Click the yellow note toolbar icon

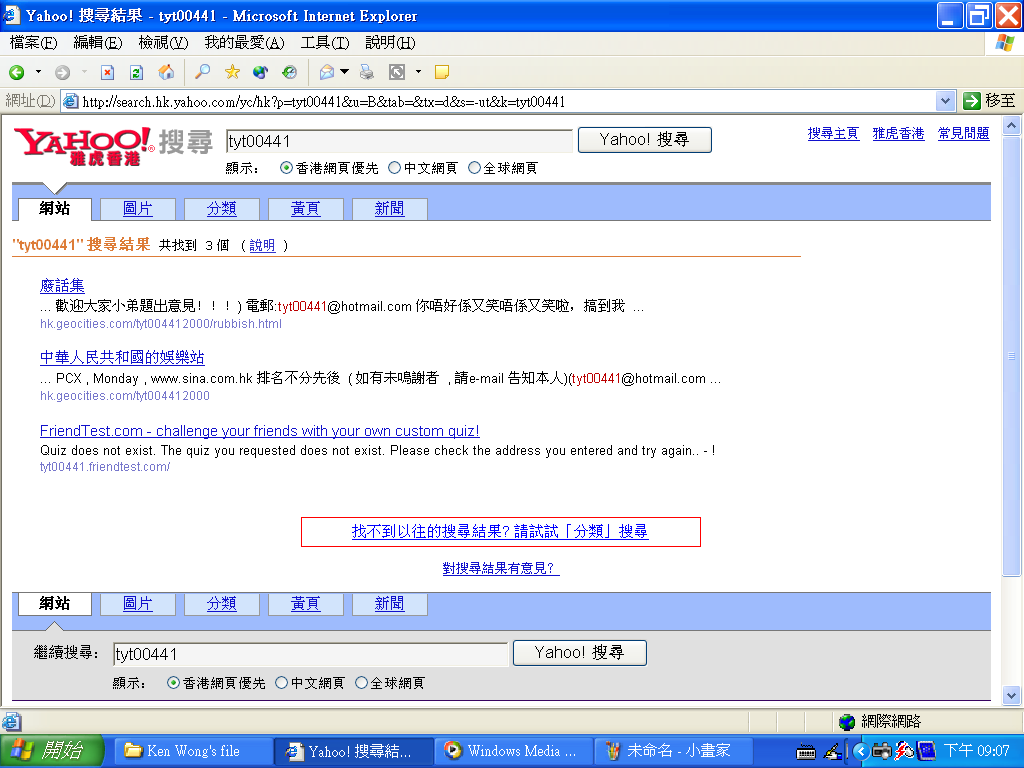(x=441, y=72)
